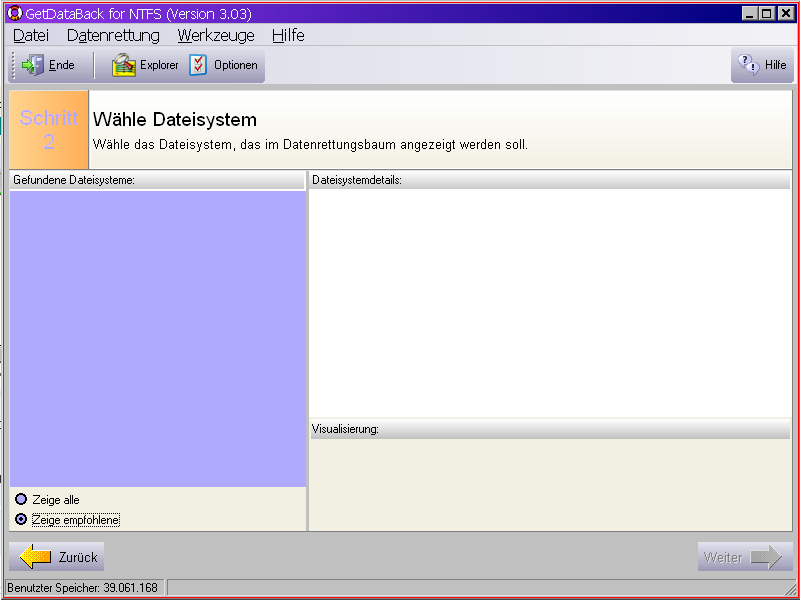
Task: Select the Zeige alle radio button
Action: point(21,499)
